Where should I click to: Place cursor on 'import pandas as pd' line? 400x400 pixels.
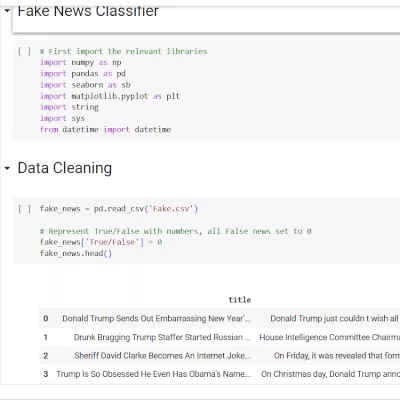click(83, 74)
